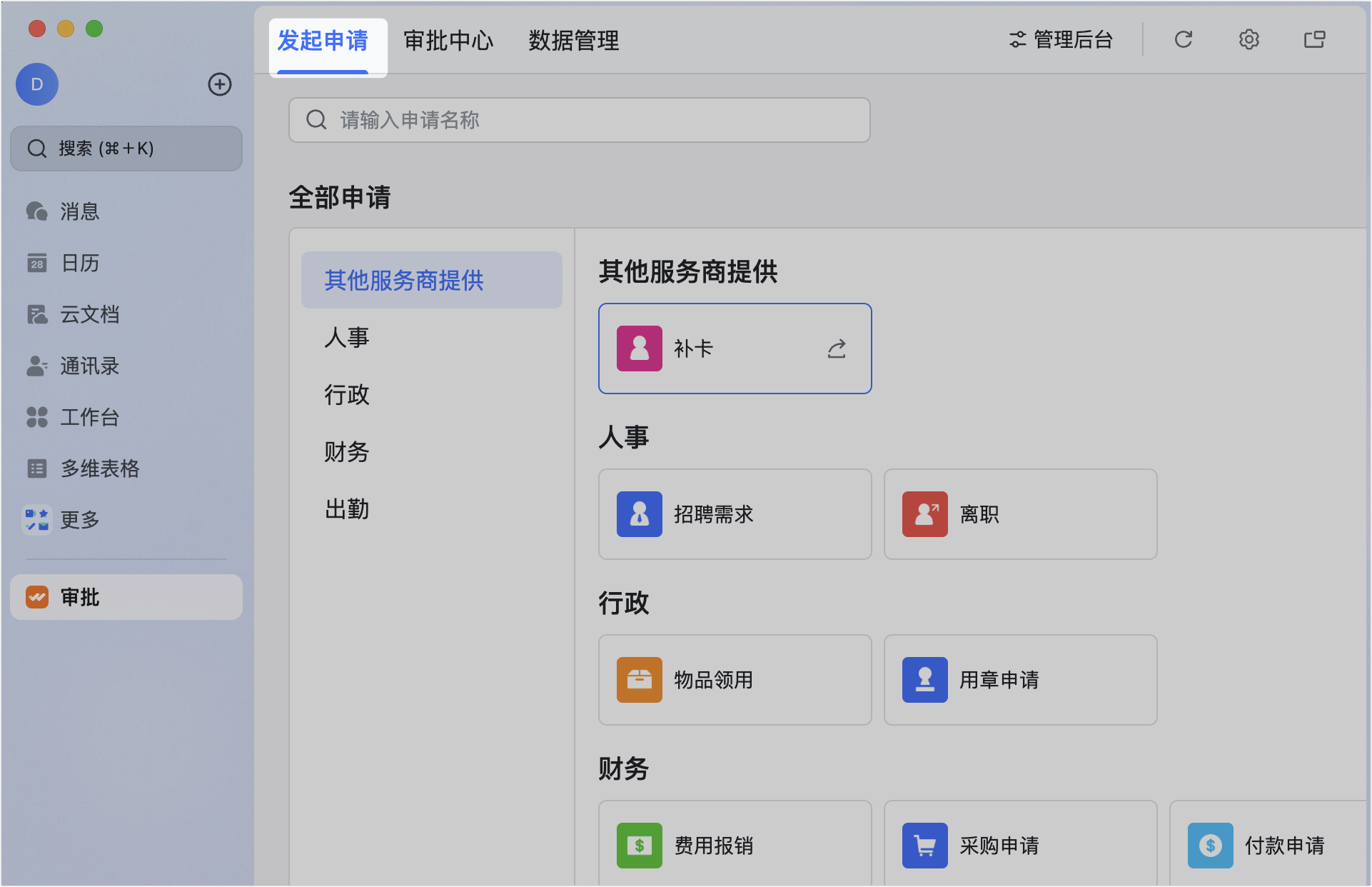Image resolution: width=1372 pixels, height=887 pixels.
Task: Open 消息 messages in sidebar
Action: click(x=79, y=211)
